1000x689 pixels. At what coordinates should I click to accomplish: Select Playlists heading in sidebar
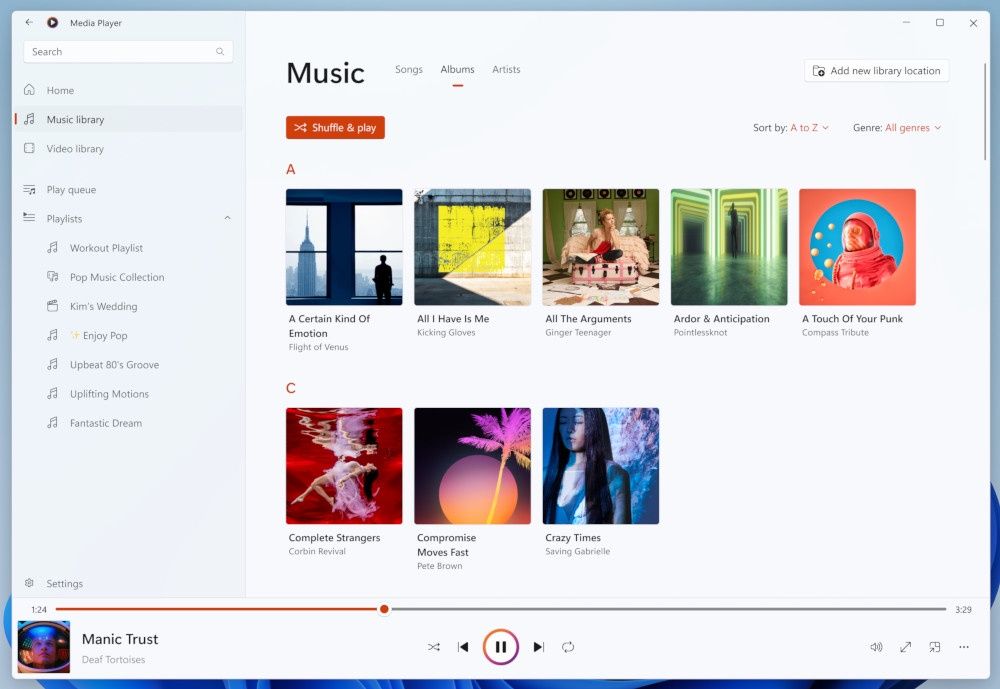coord(64,218)
